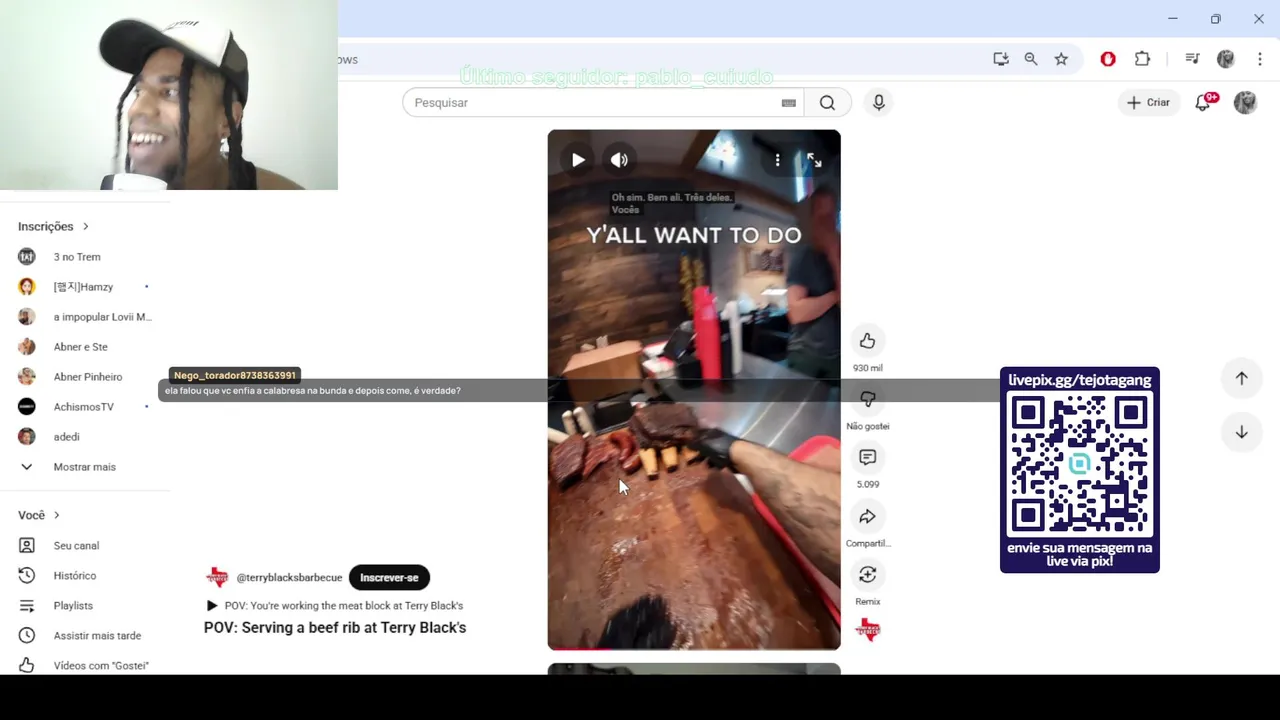
Task: Install app icon in address bar
Action: coord(1001,59)
